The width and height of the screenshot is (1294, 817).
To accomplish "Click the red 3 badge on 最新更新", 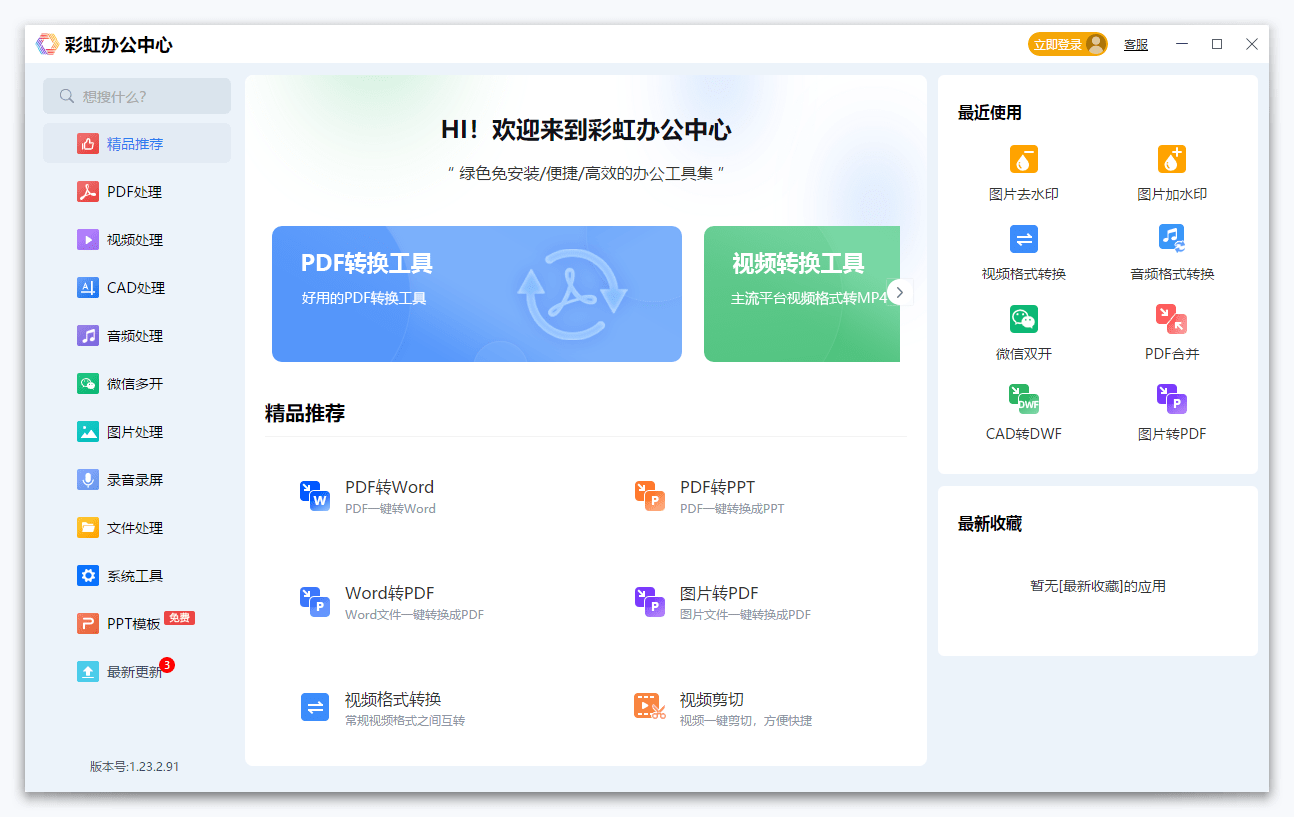I will point(167,664).
